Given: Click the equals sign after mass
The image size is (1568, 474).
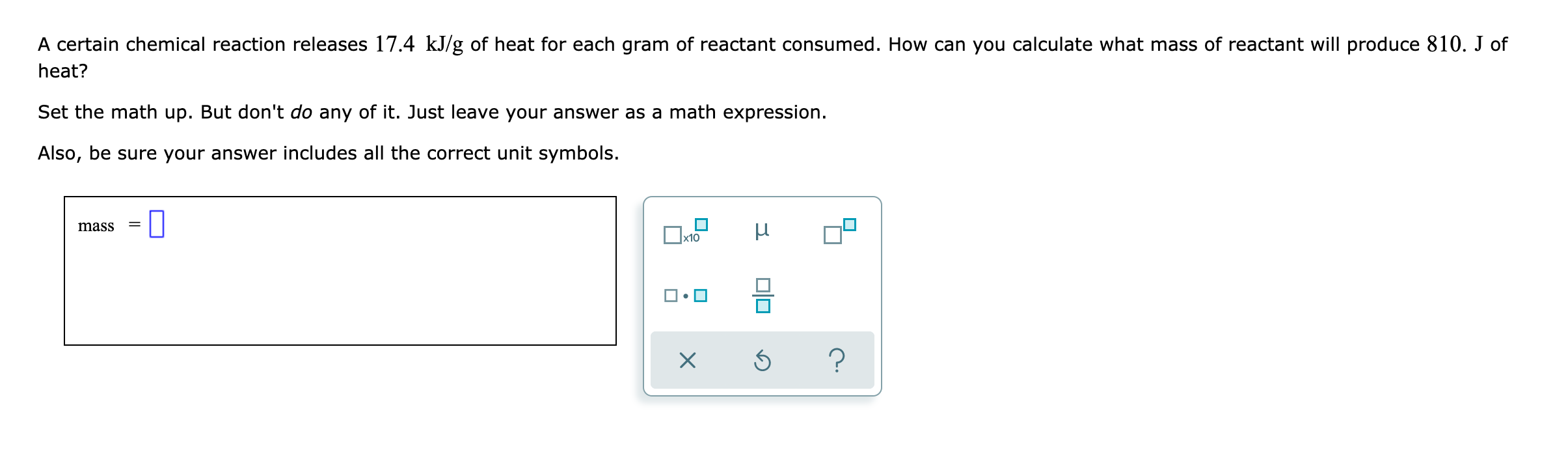Looking at the screenshot, I should click(134, 225).
